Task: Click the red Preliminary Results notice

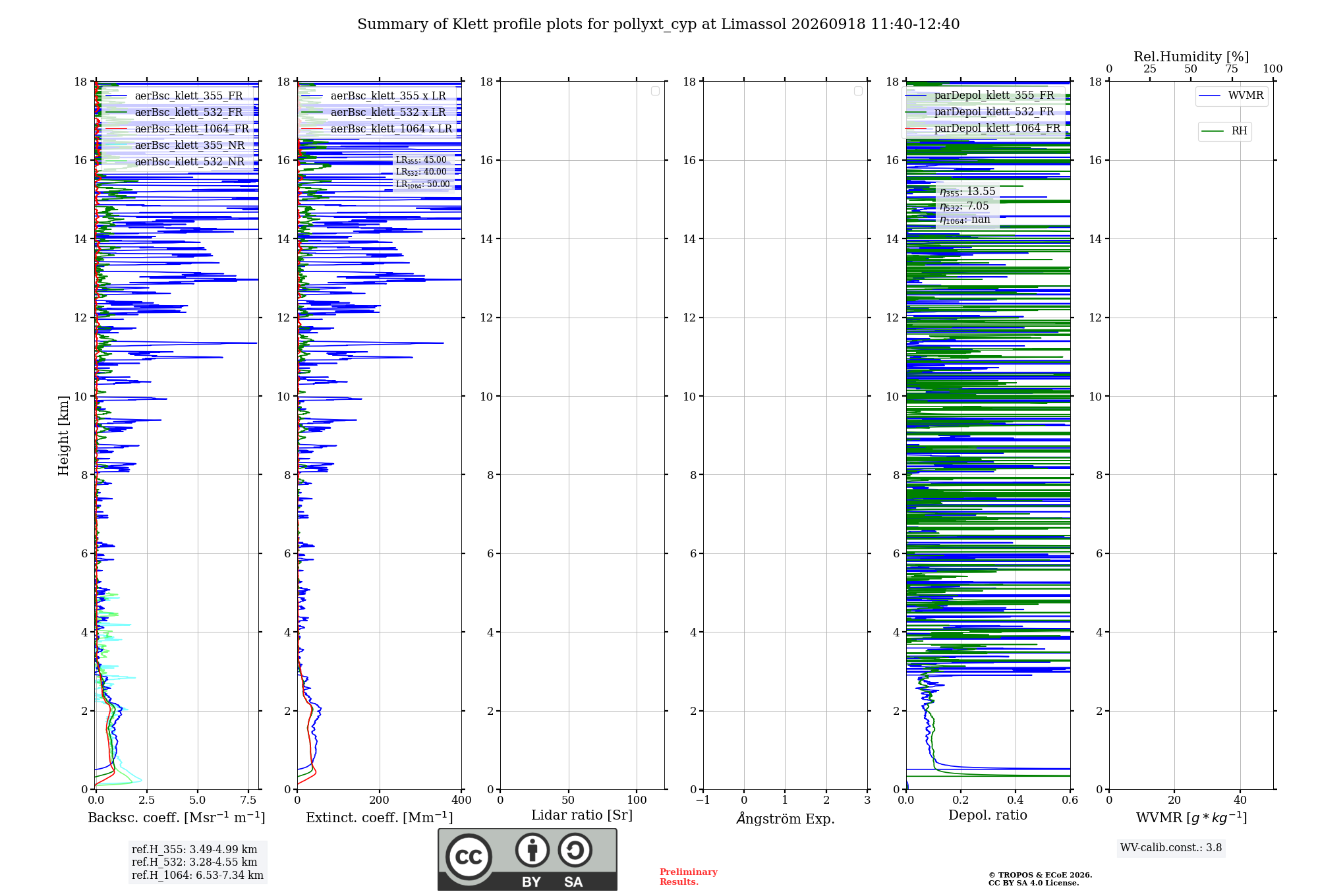Action: tap(689, 877)
